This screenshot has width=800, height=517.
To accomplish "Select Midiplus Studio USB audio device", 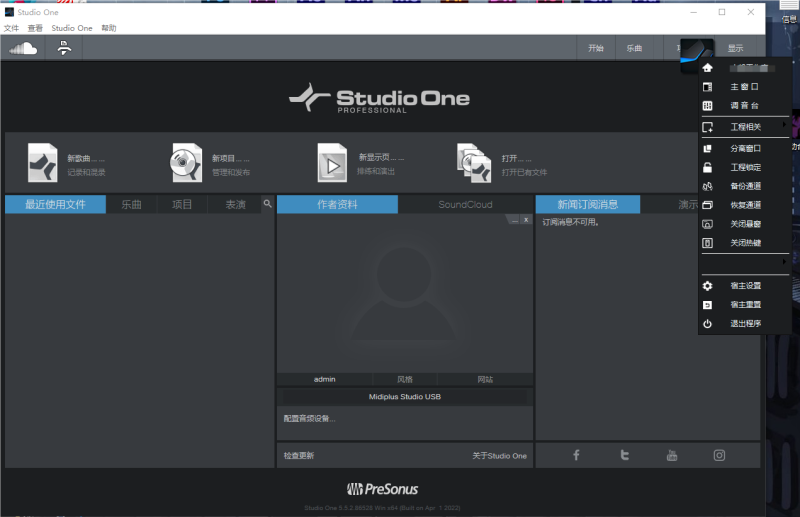I will coord(405,397).
